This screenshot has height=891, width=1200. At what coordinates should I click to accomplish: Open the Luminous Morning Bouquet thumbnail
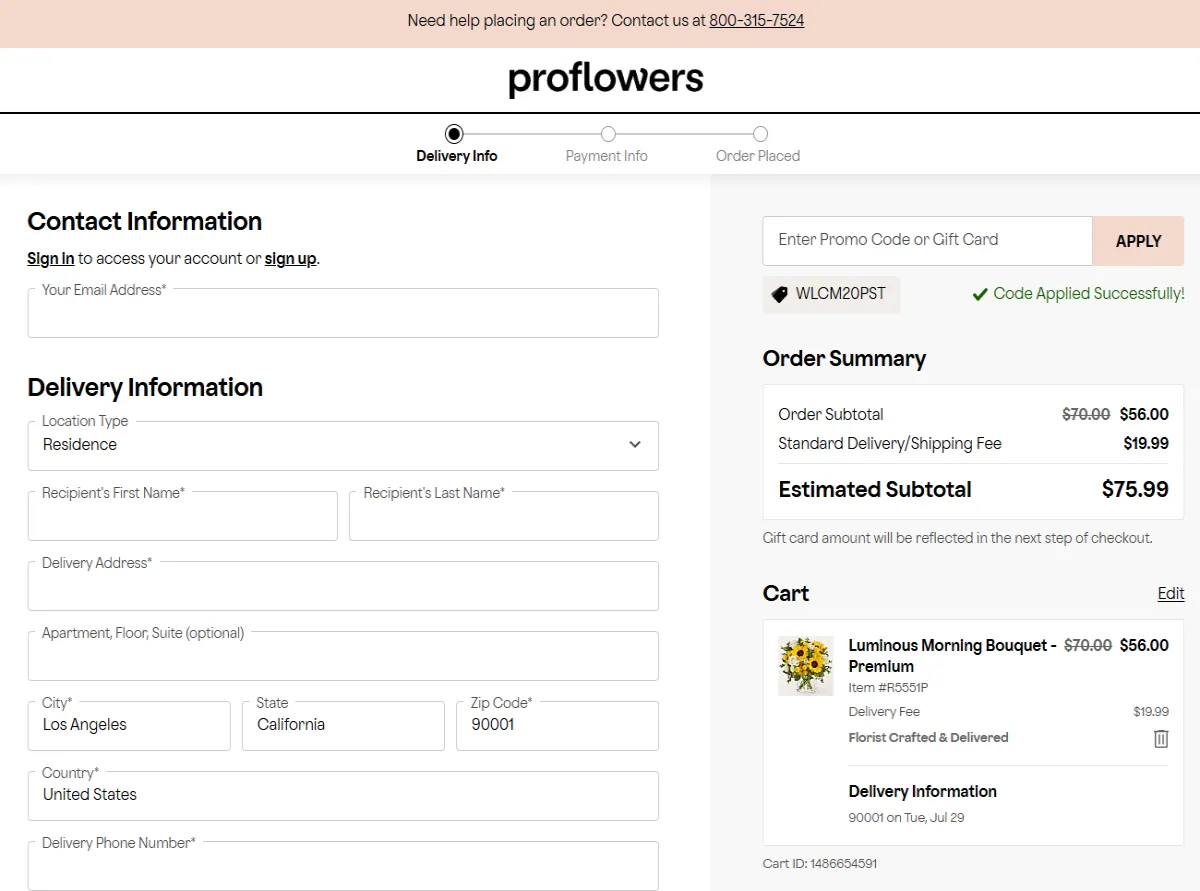coord(805,666)
